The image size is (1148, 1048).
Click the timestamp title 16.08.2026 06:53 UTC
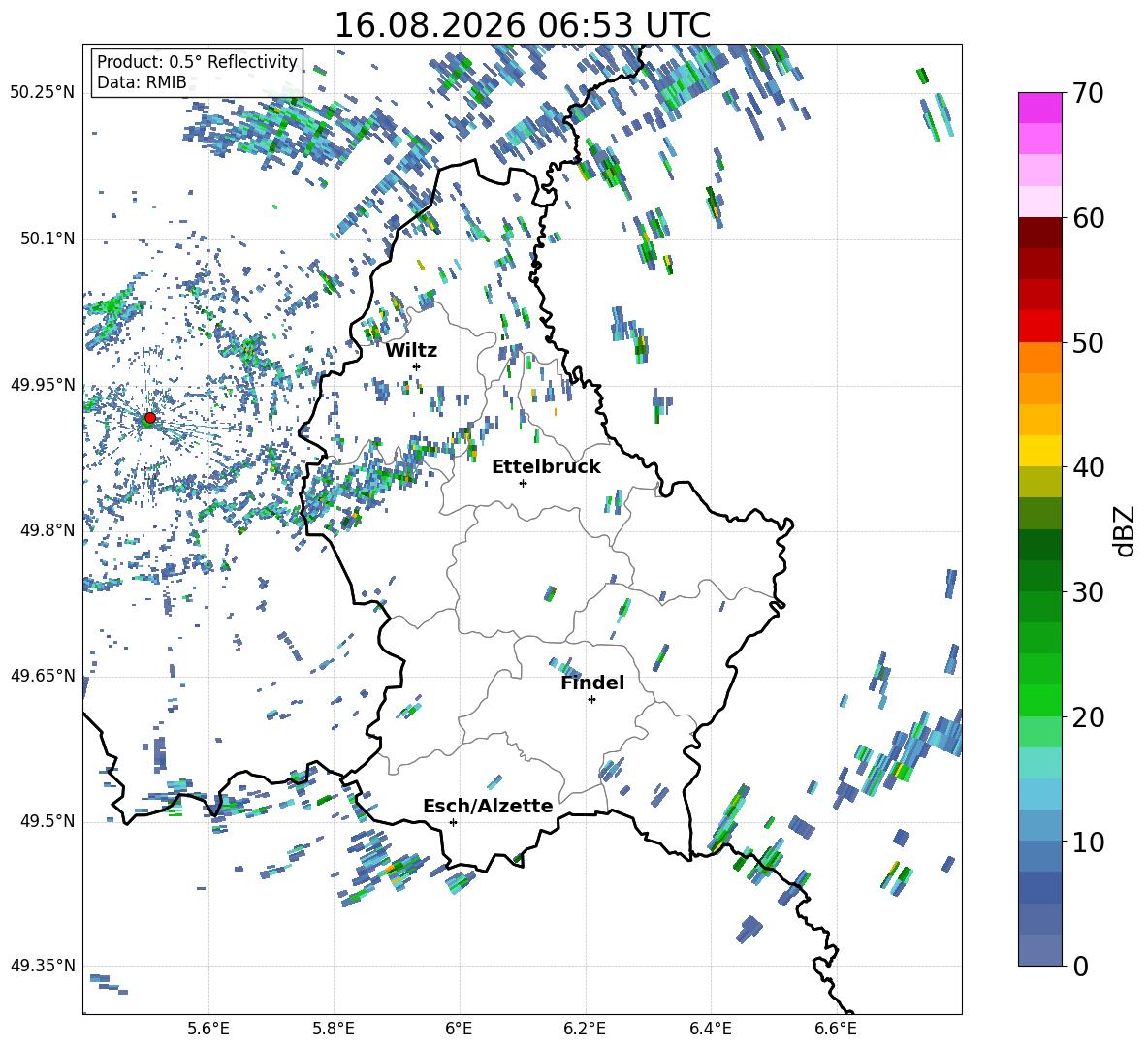(522, 25)
